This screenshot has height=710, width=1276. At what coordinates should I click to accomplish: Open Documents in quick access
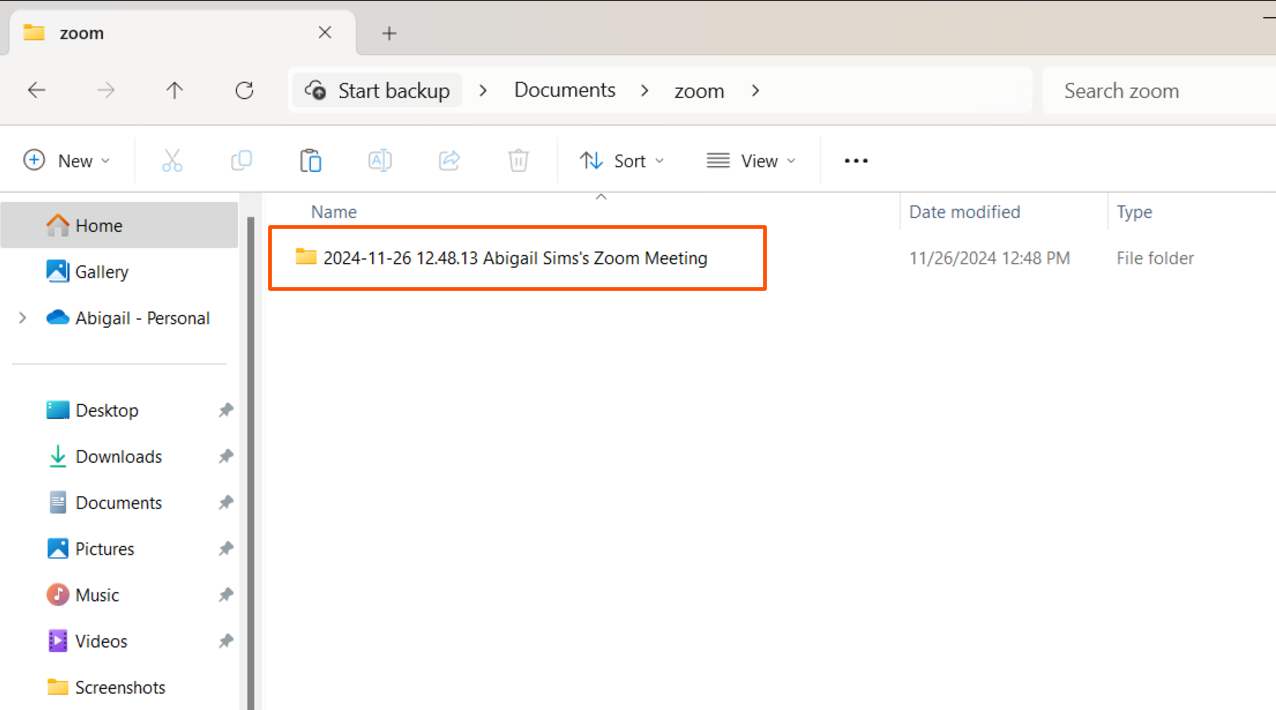(119, 502)
